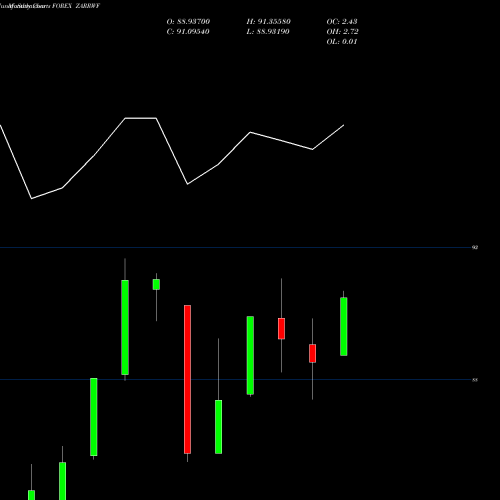
Task: Click the OC 2.43 indicator text
Action: tap(342, 22)
